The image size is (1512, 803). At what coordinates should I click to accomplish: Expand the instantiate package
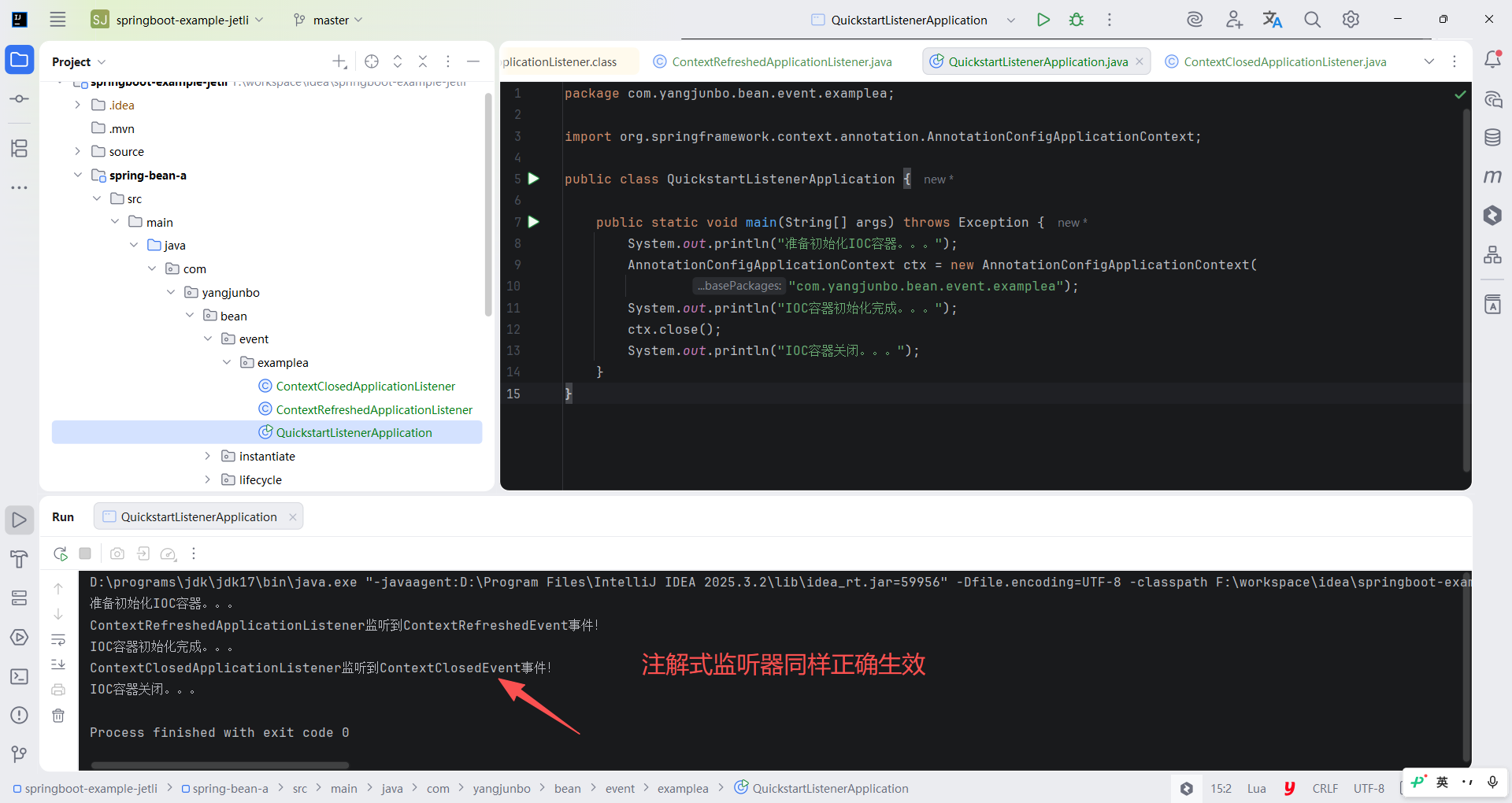click(x=208, y=456)
